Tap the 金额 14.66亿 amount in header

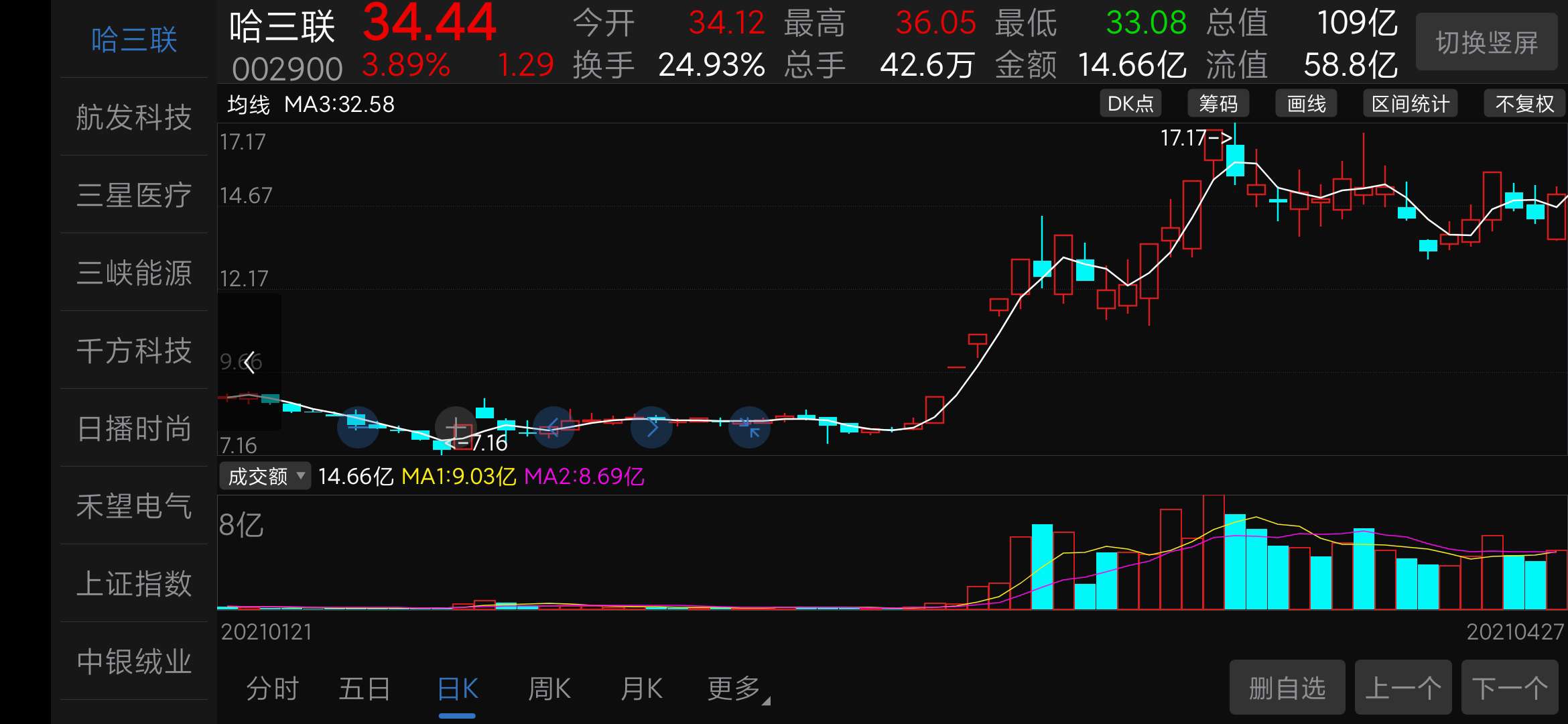pos(1091,65)
